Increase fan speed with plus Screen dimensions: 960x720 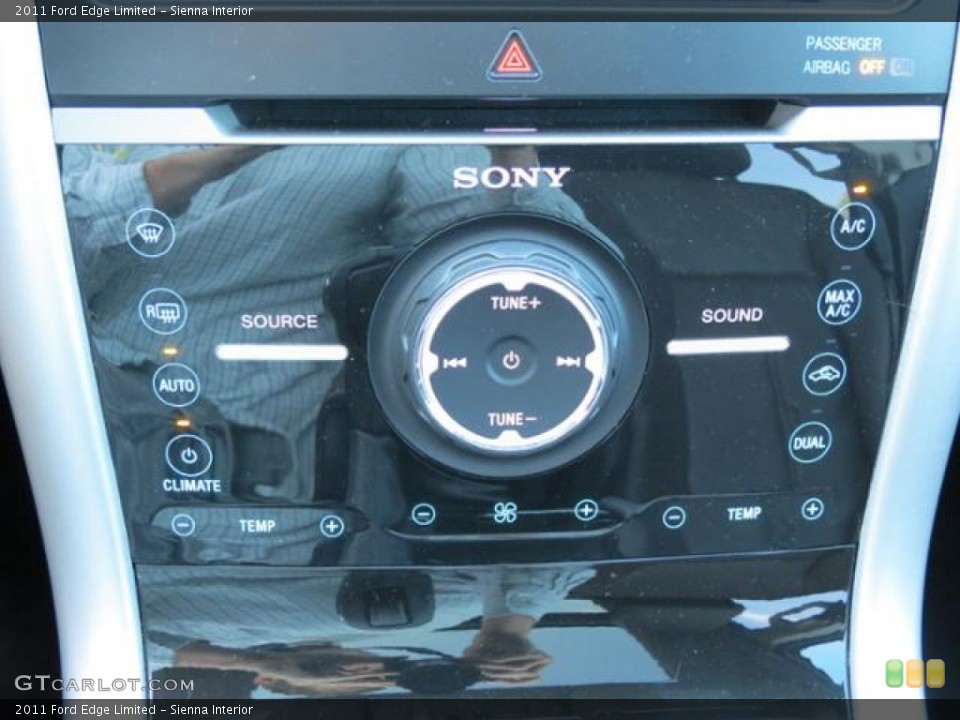586,509
